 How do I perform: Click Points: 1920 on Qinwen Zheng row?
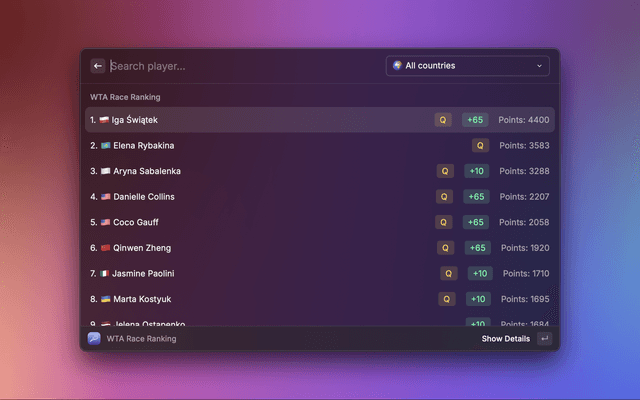click(525, 248)
